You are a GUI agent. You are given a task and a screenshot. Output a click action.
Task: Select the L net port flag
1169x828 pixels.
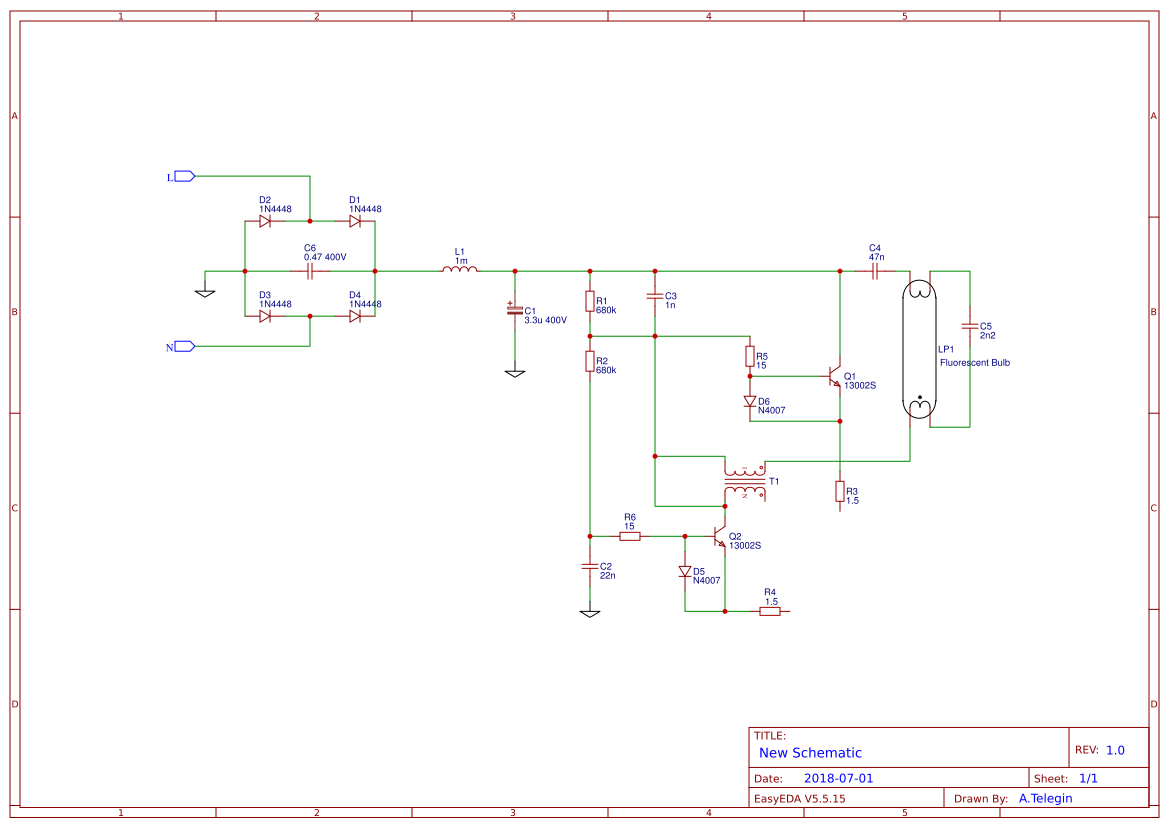point(183,175)
